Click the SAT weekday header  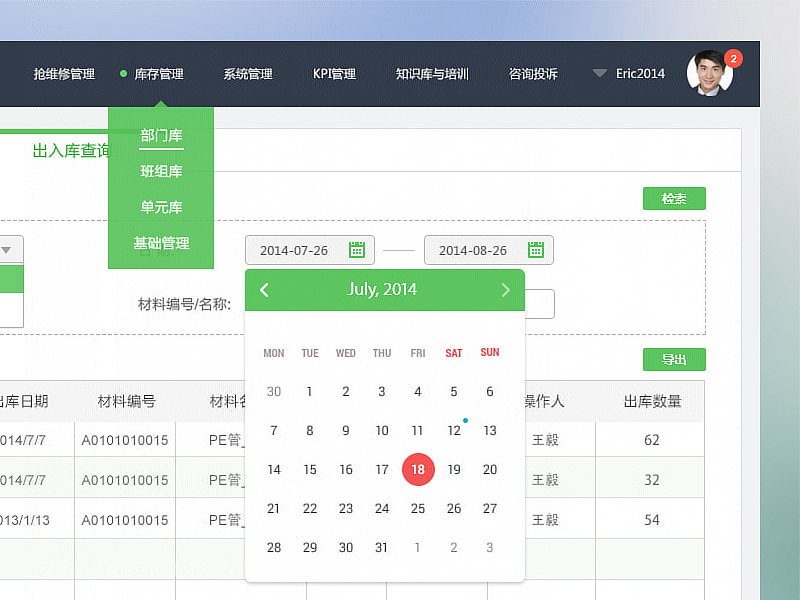point(454,353)
